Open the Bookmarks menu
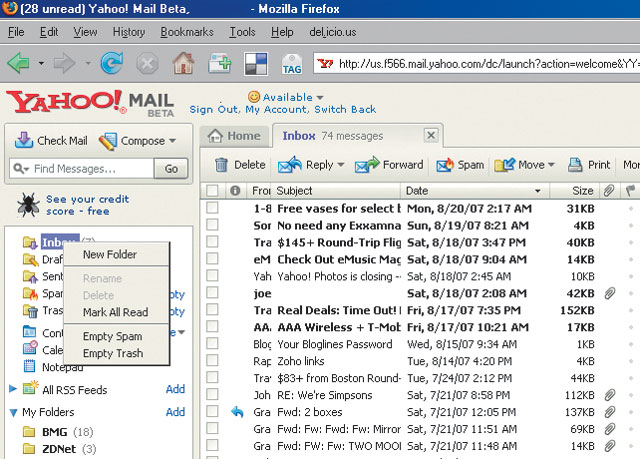The image size is (640, 459). pyautogui.click(x=187, y=32)
